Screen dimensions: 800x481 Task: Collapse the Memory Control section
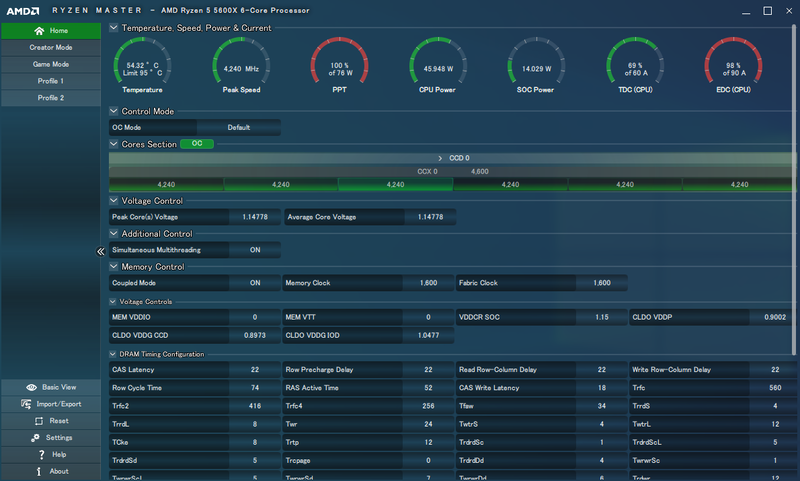click(114, 266)
